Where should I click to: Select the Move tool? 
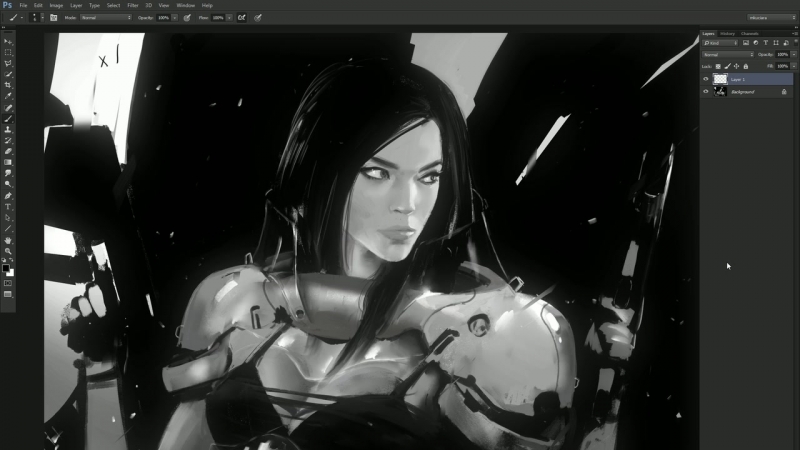8,42
